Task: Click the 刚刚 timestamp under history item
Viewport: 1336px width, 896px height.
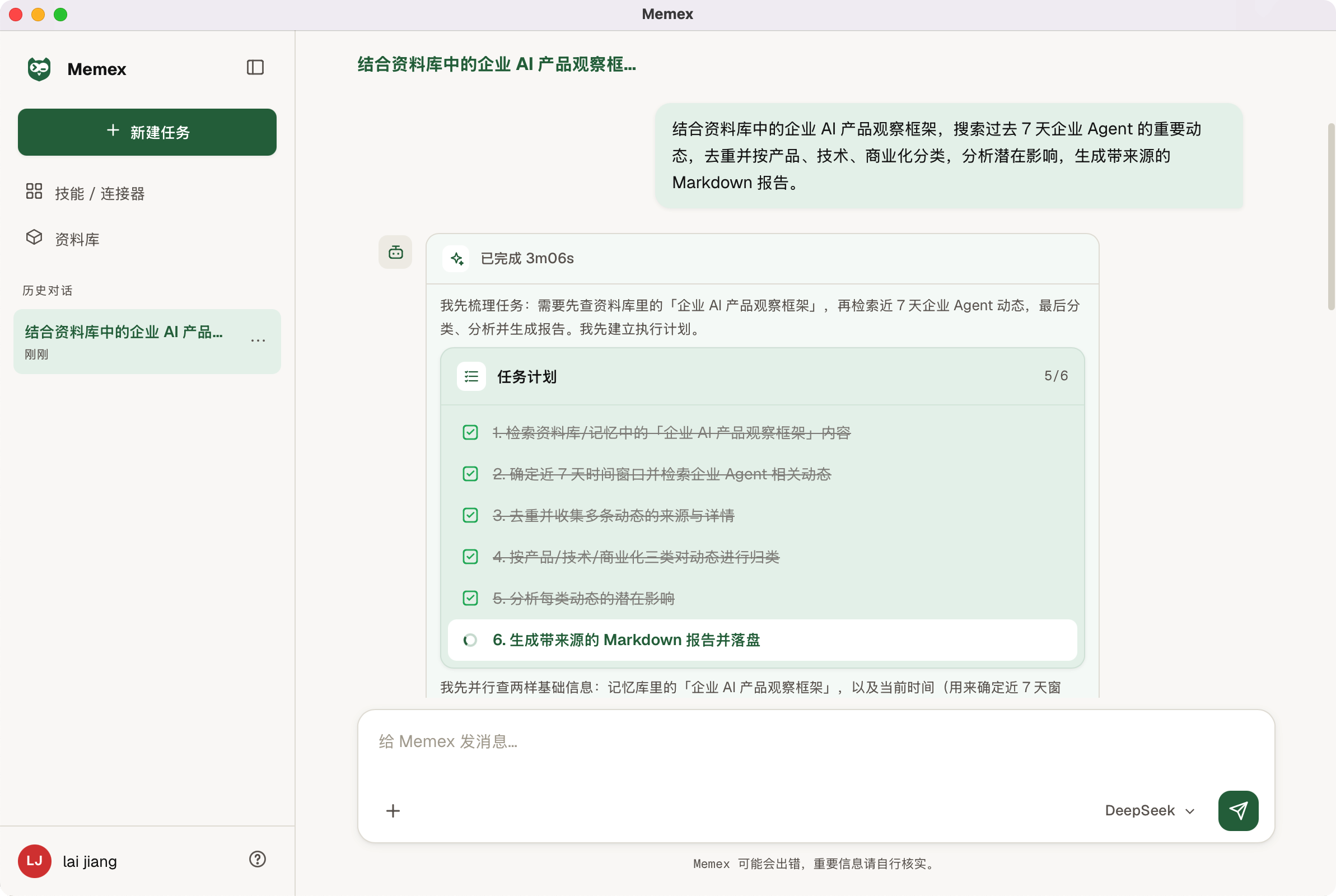Action: click(36, 354)
